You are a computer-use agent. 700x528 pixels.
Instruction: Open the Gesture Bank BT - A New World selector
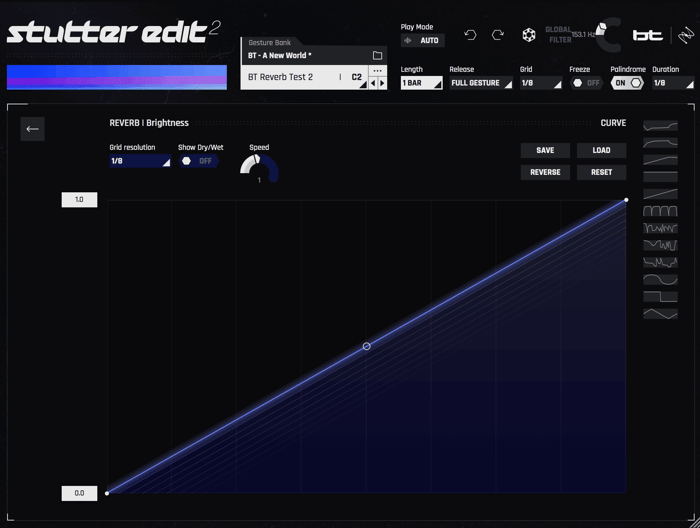(x=313, y=55)
